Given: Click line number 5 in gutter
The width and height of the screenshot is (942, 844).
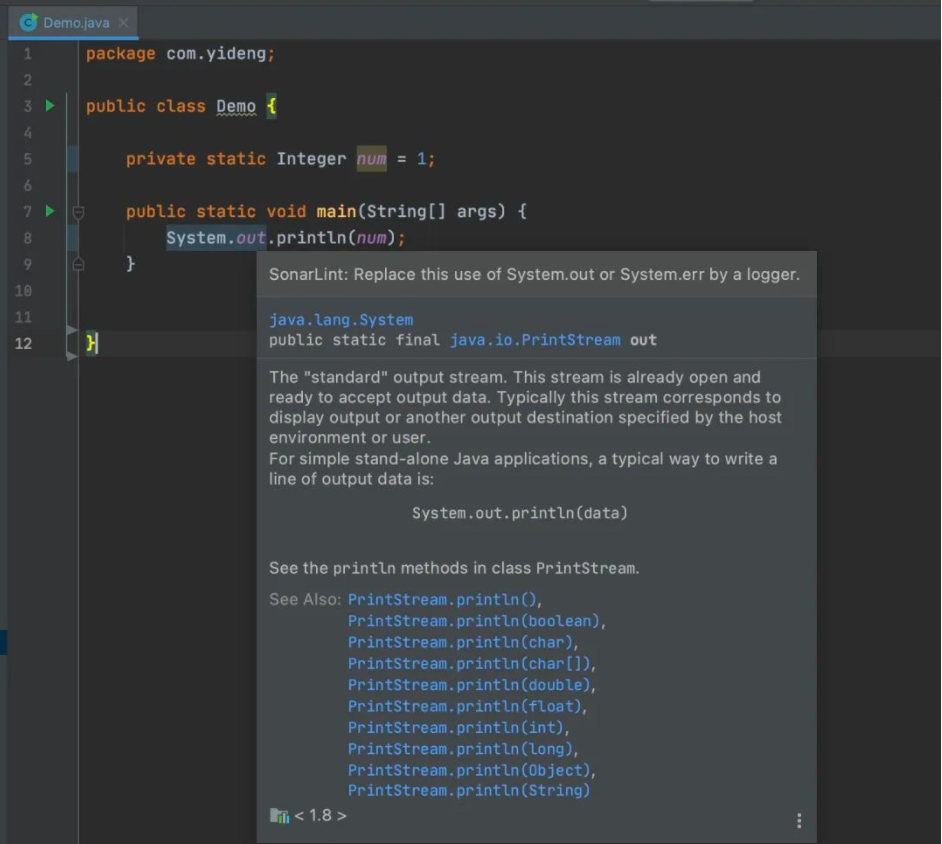Looking at the screenshot, I should (28, 159).
